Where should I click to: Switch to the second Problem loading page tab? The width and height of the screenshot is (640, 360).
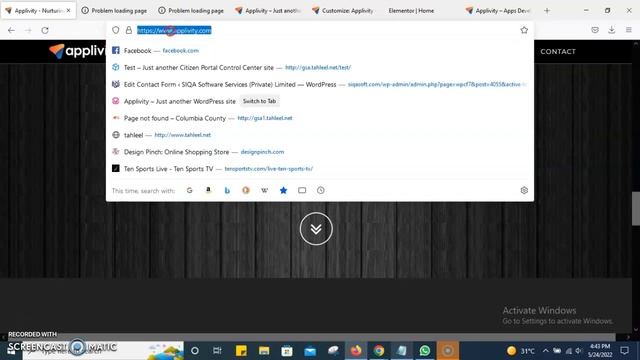191,11
